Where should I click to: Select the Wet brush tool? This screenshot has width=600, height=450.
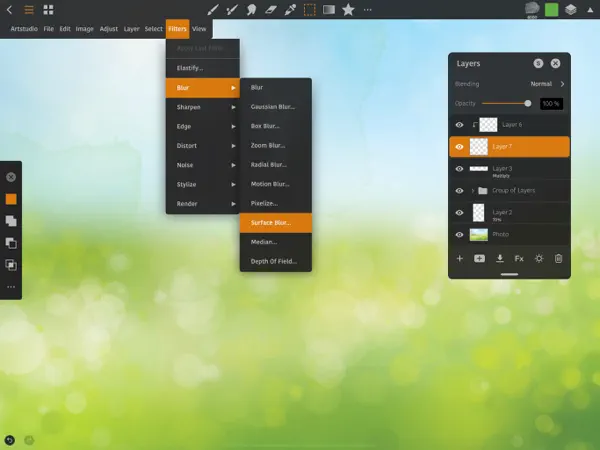(232, 10)
